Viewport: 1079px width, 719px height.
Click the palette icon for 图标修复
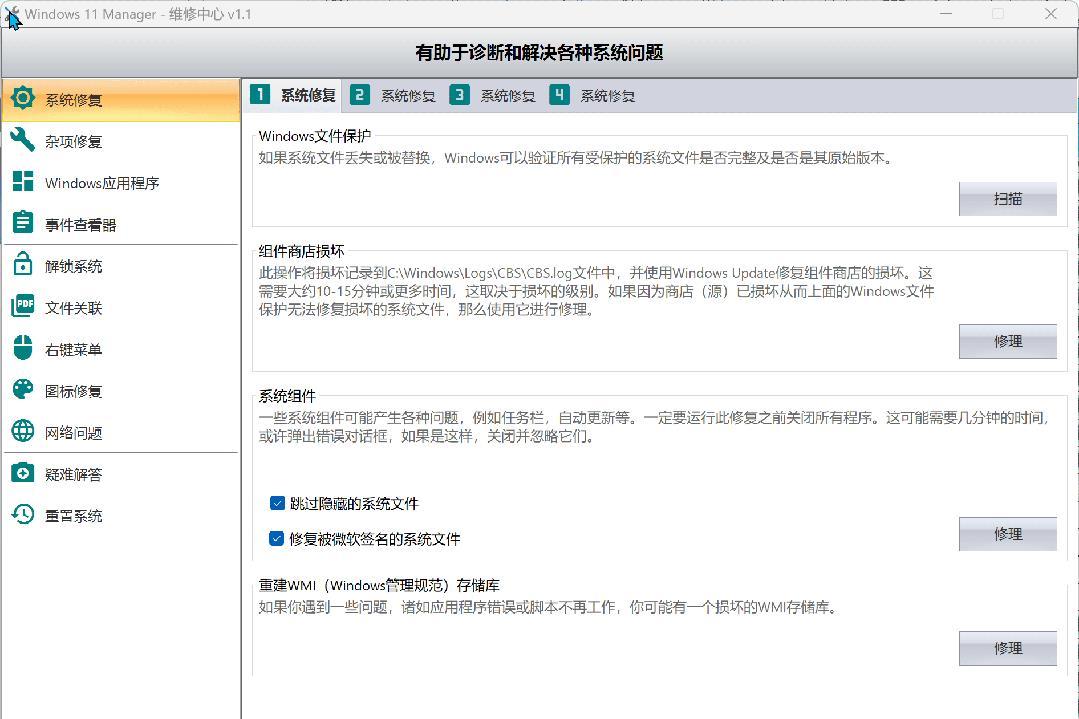point(23,389)
